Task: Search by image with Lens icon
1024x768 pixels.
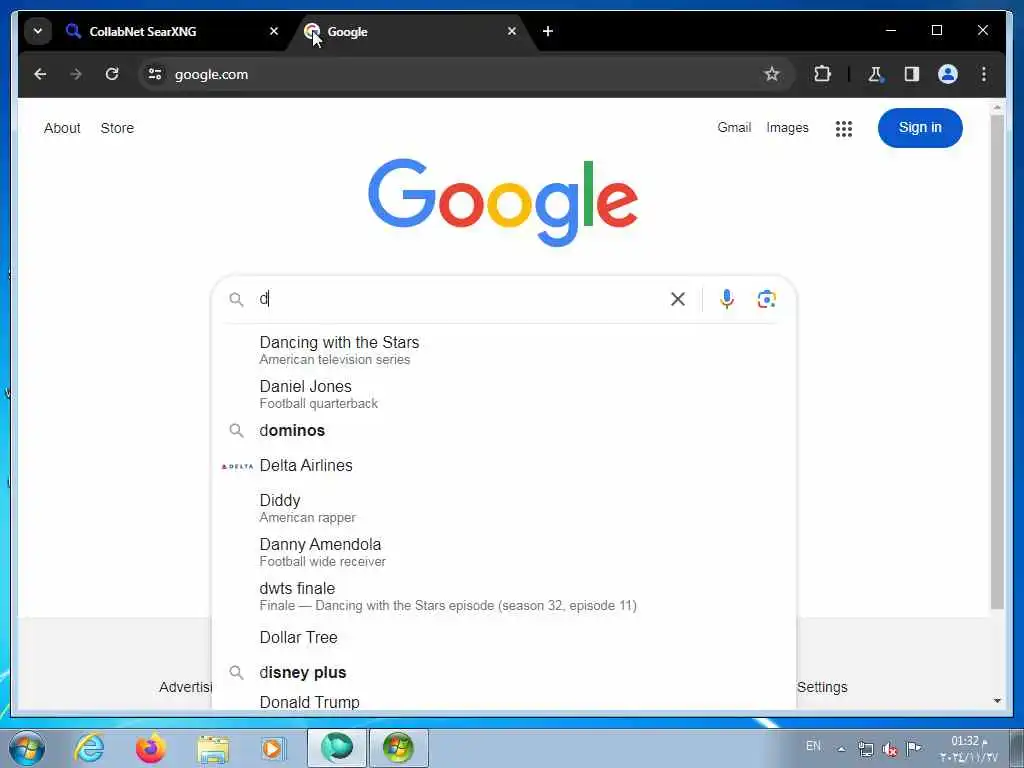Action: click(766, 299)
